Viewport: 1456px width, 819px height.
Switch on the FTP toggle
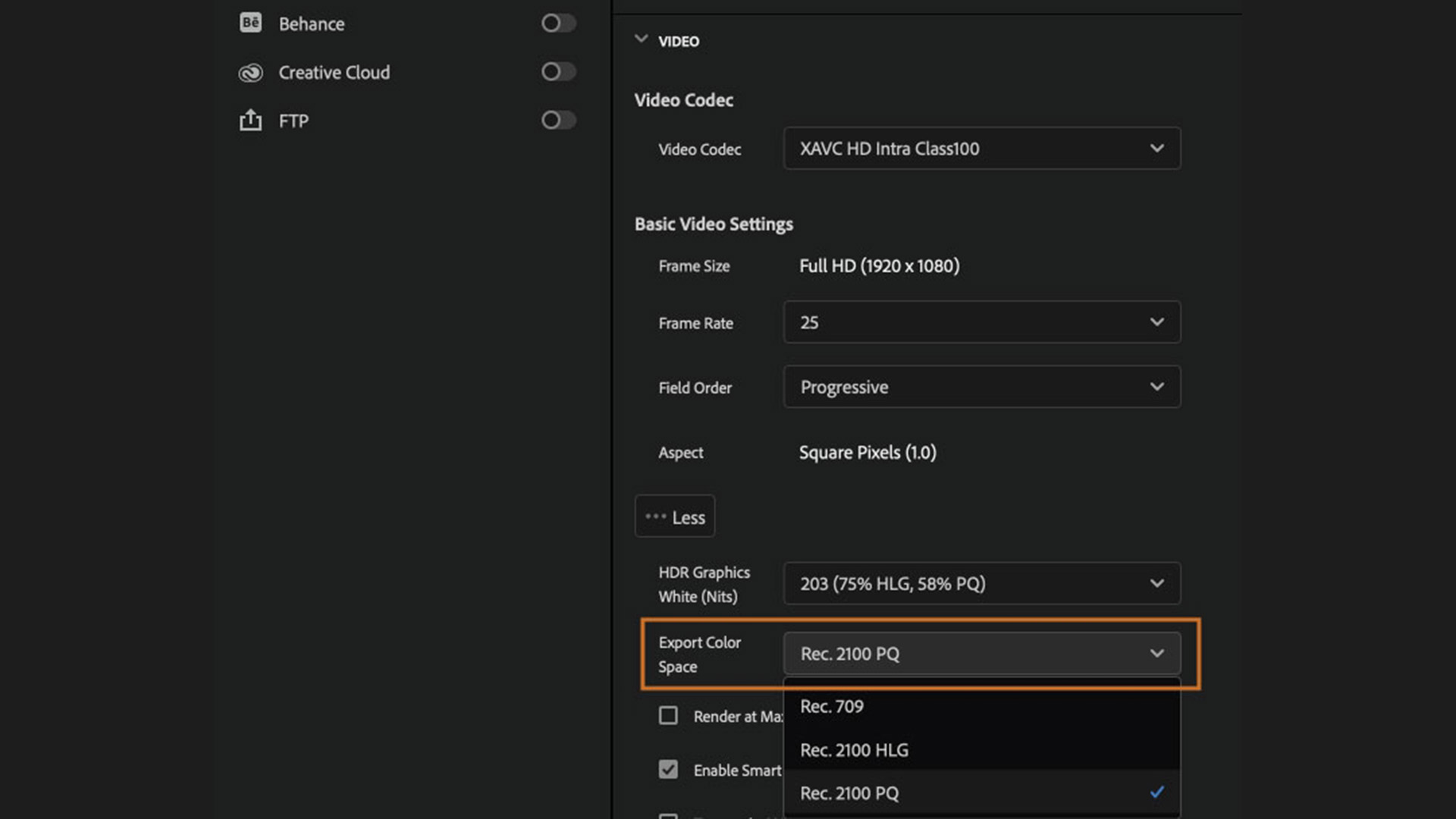click(x=558, y=121)
